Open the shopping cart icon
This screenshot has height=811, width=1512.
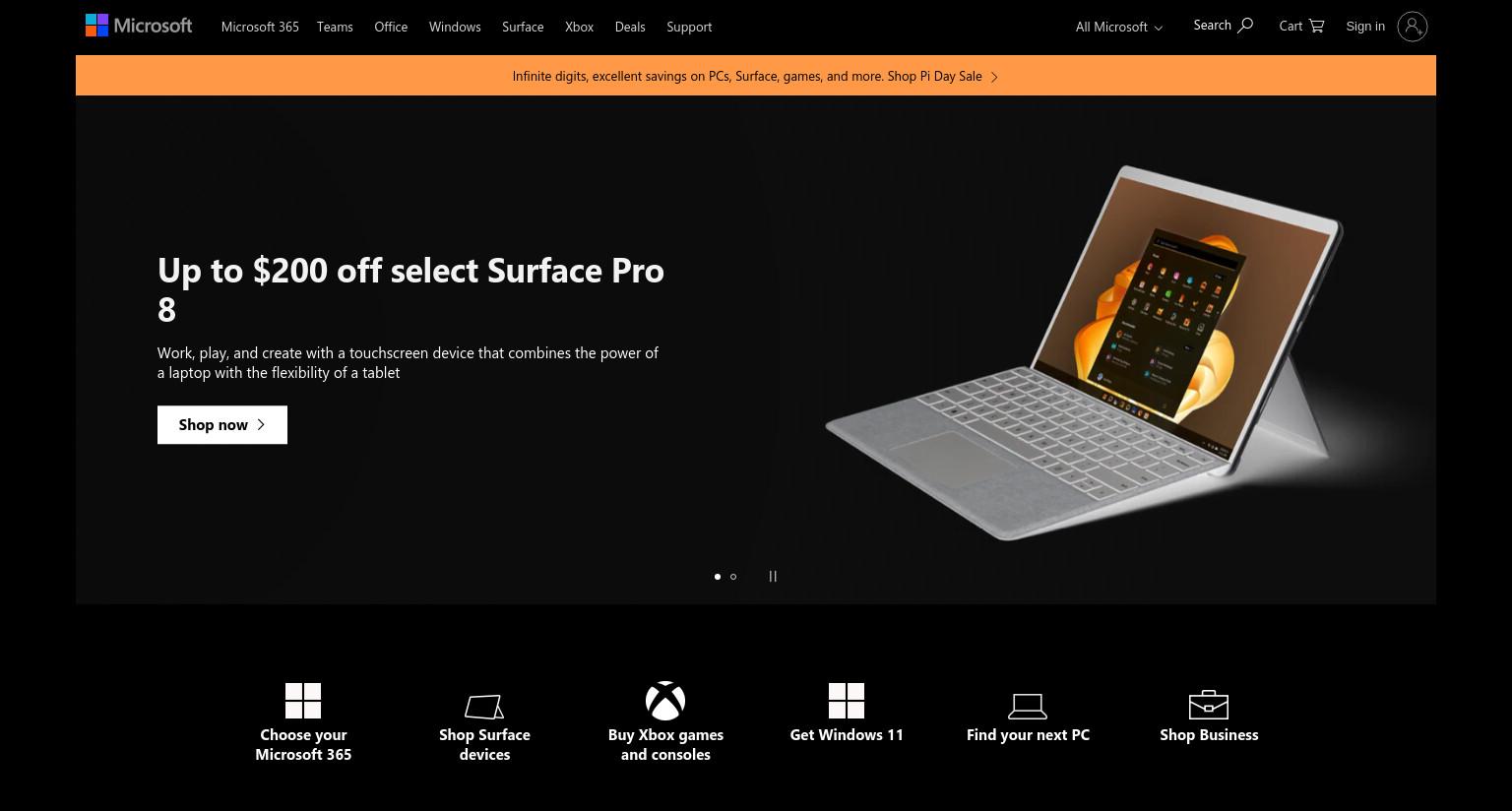pyautogui.click(x=1316, y=26)
